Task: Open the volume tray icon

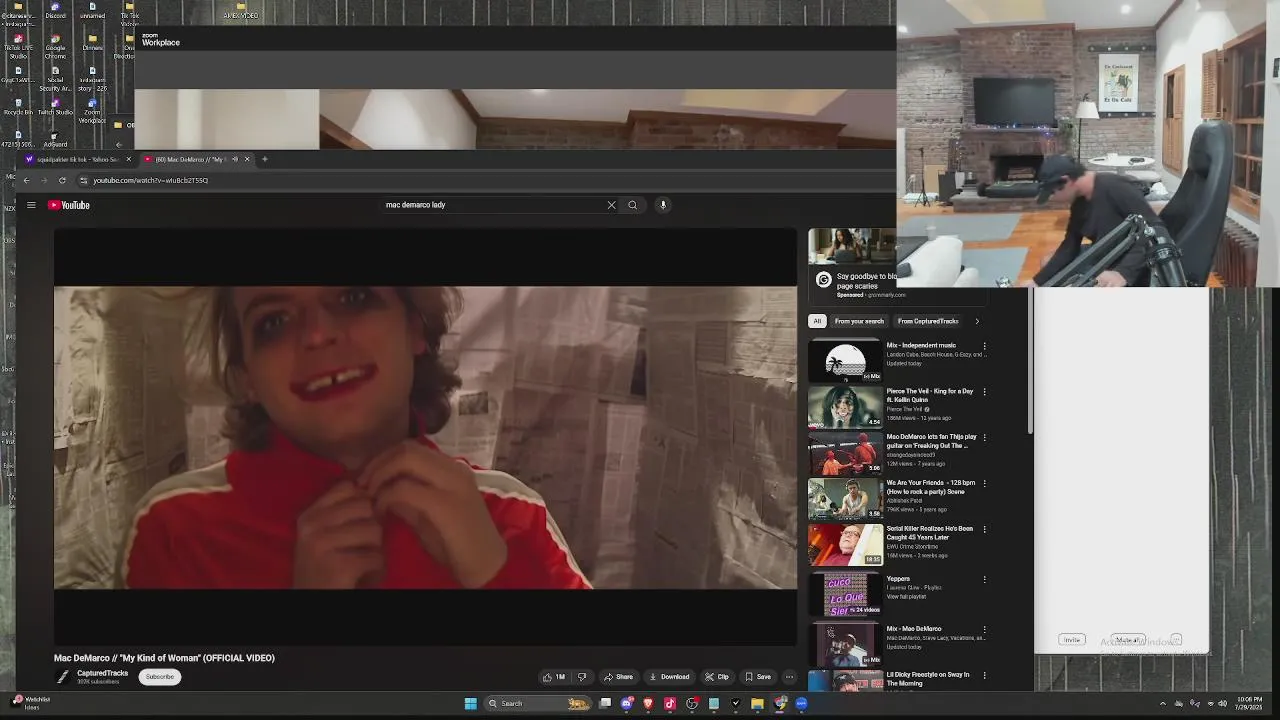Action: (x=1222, y=704)
